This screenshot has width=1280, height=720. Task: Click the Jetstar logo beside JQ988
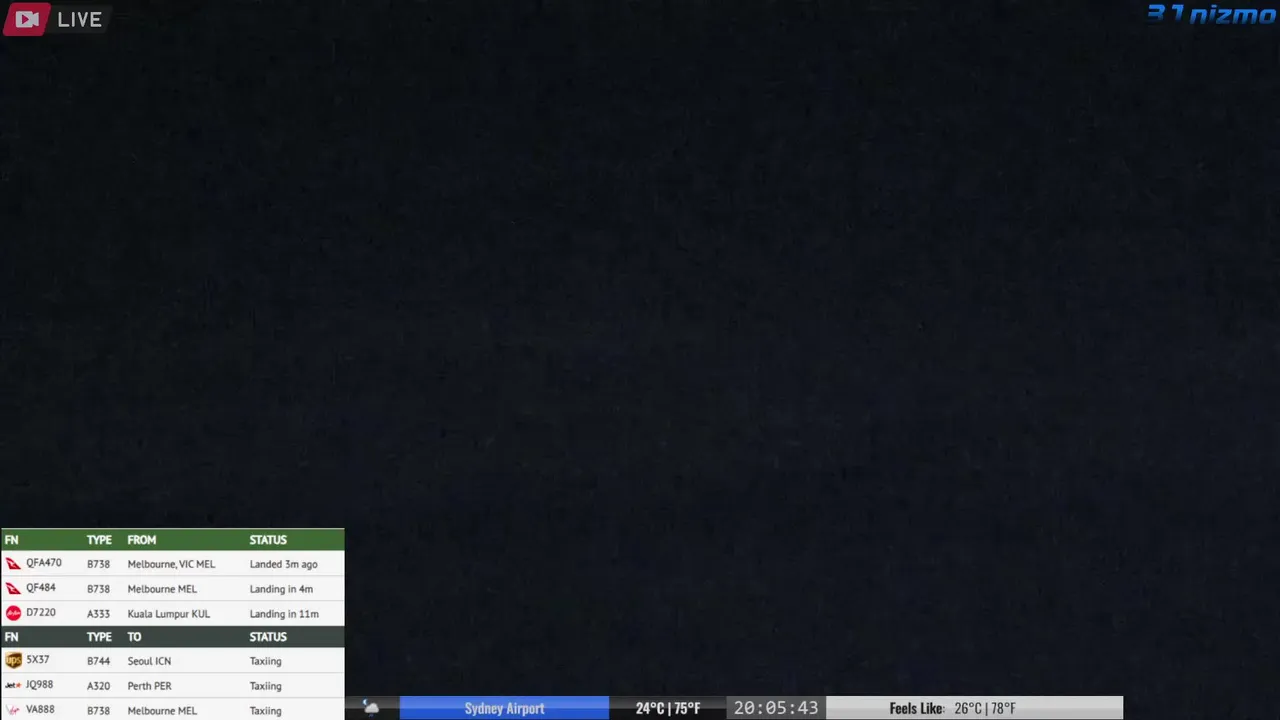pyautogui.click(x=13, y=685)
